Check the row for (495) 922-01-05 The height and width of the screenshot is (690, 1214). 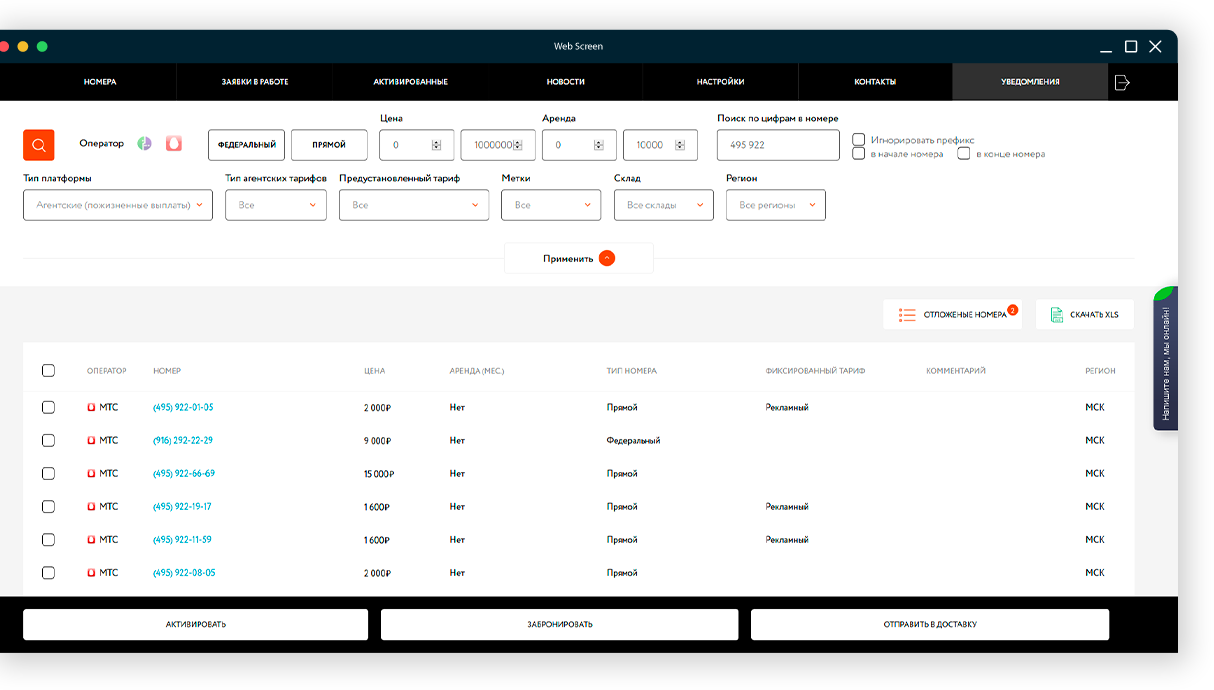pyautogui.click(x=48, y=408)
